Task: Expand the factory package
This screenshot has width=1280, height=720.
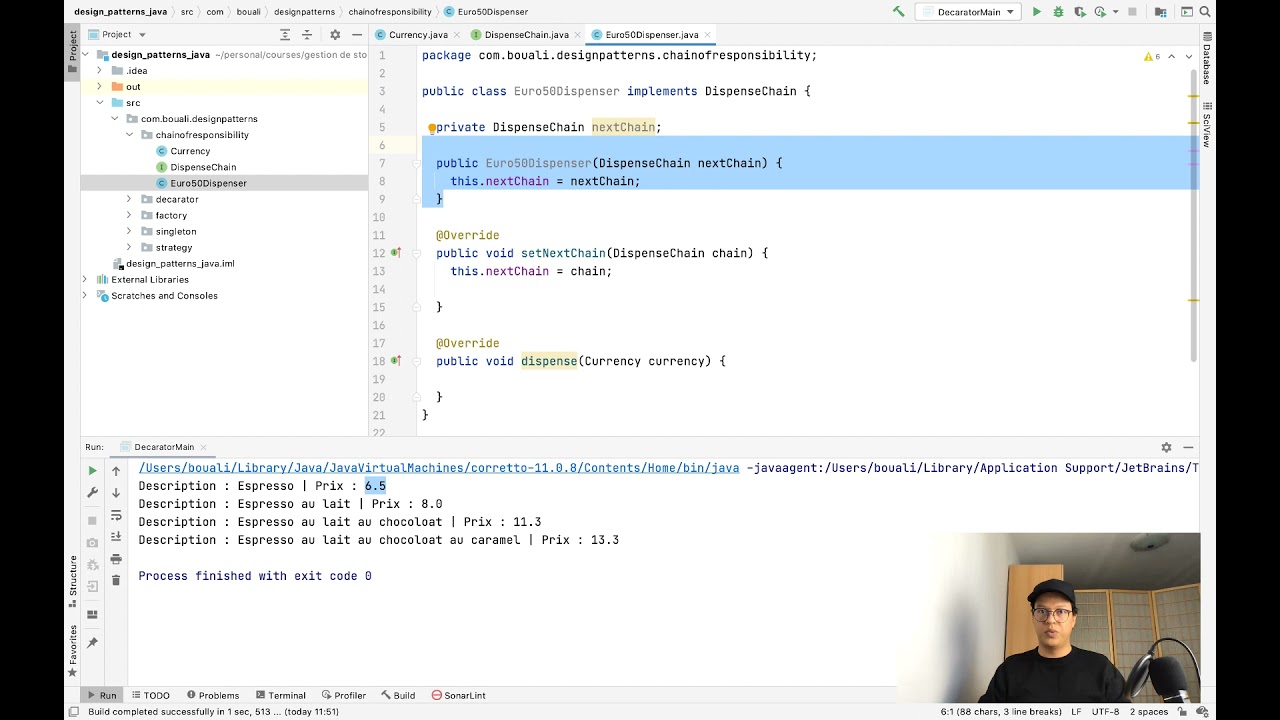Action: (x=129, y=215)
